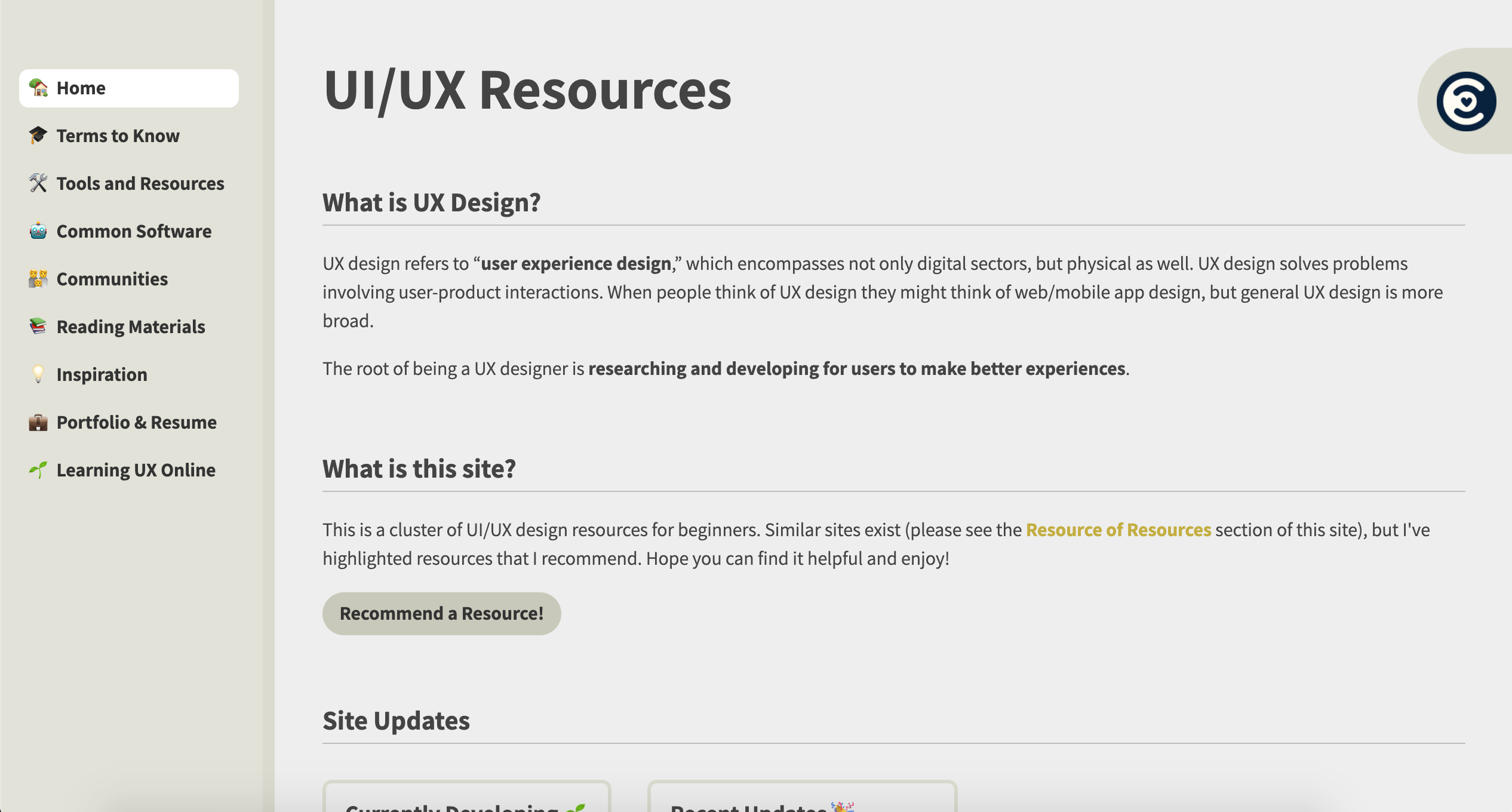Open the Reading Materials section
Image resolution: width=1512 pixels, height=812 pixels.
point(131,327)
